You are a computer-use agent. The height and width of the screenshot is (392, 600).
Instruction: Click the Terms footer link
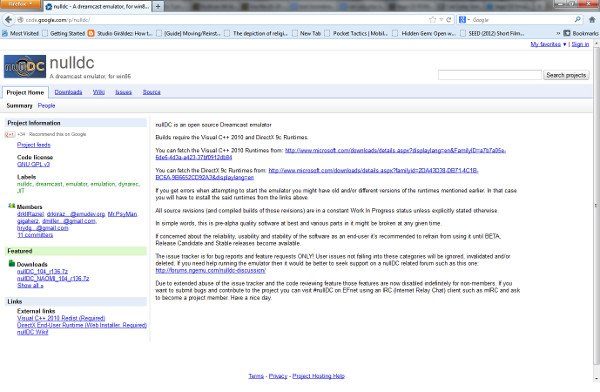(x=256, y=376)
